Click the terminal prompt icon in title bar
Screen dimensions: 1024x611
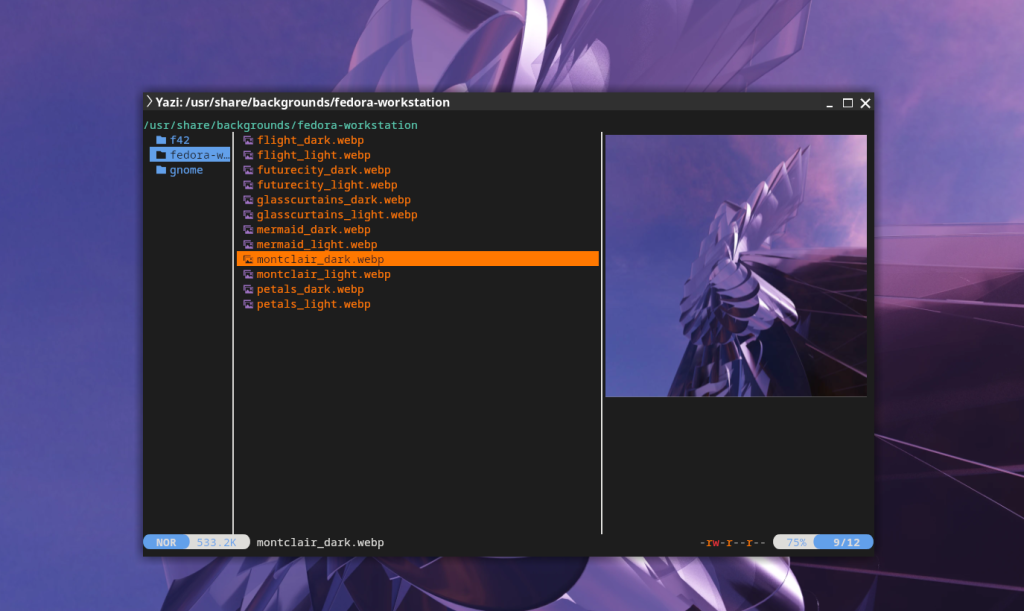(150, 101)
